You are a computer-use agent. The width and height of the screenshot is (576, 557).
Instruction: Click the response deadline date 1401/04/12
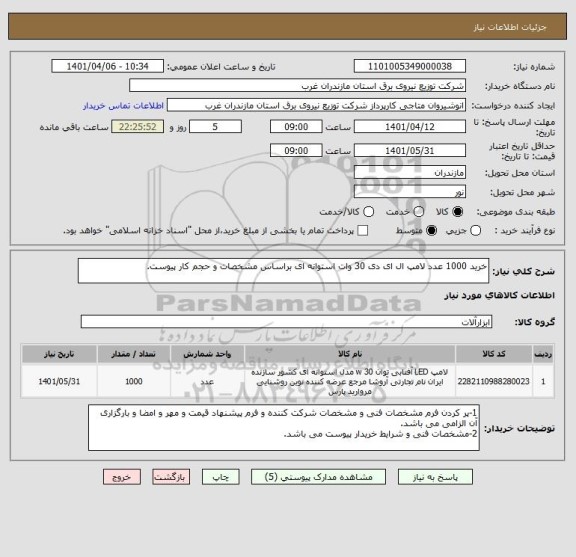click(410, 127)
